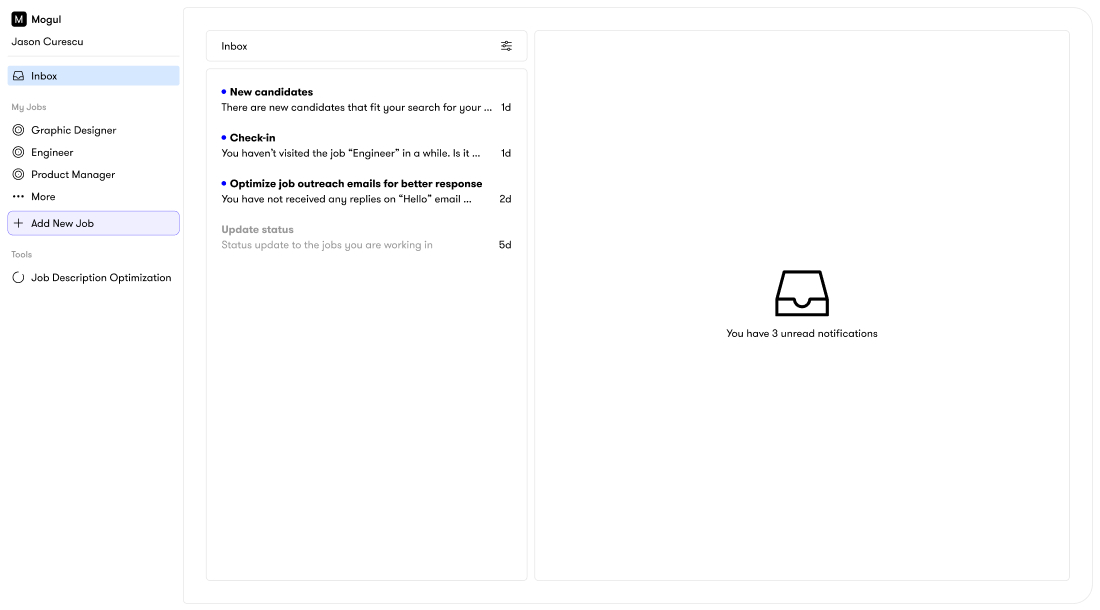Click the target icon next to Product Manager
1100x610 pixels.
tap(18, 174)
